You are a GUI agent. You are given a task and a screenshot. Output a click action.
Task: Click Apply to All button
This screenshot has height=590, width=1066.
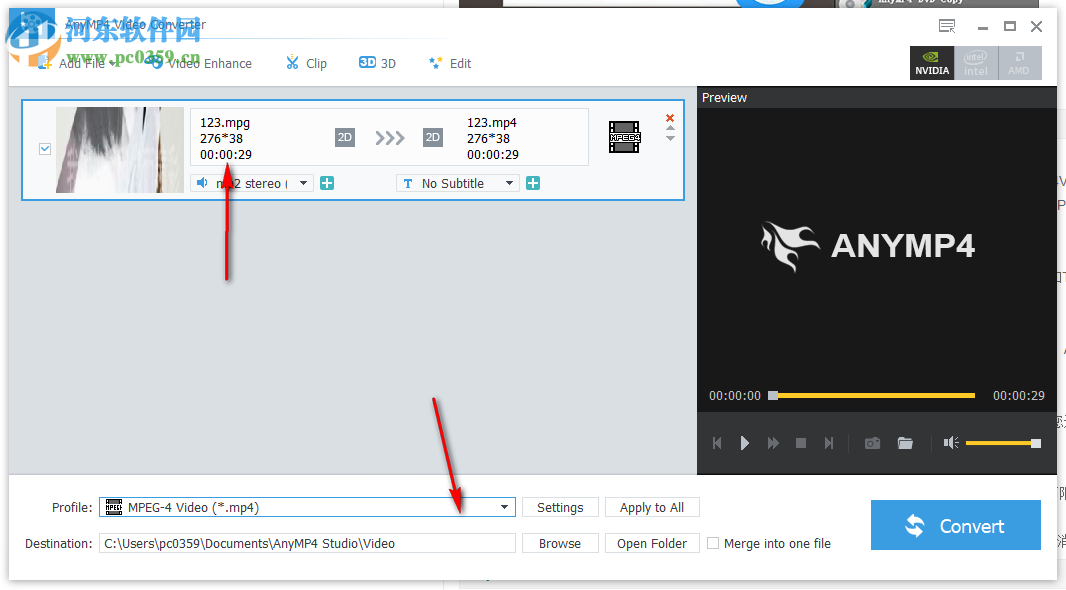pos(652,507)
